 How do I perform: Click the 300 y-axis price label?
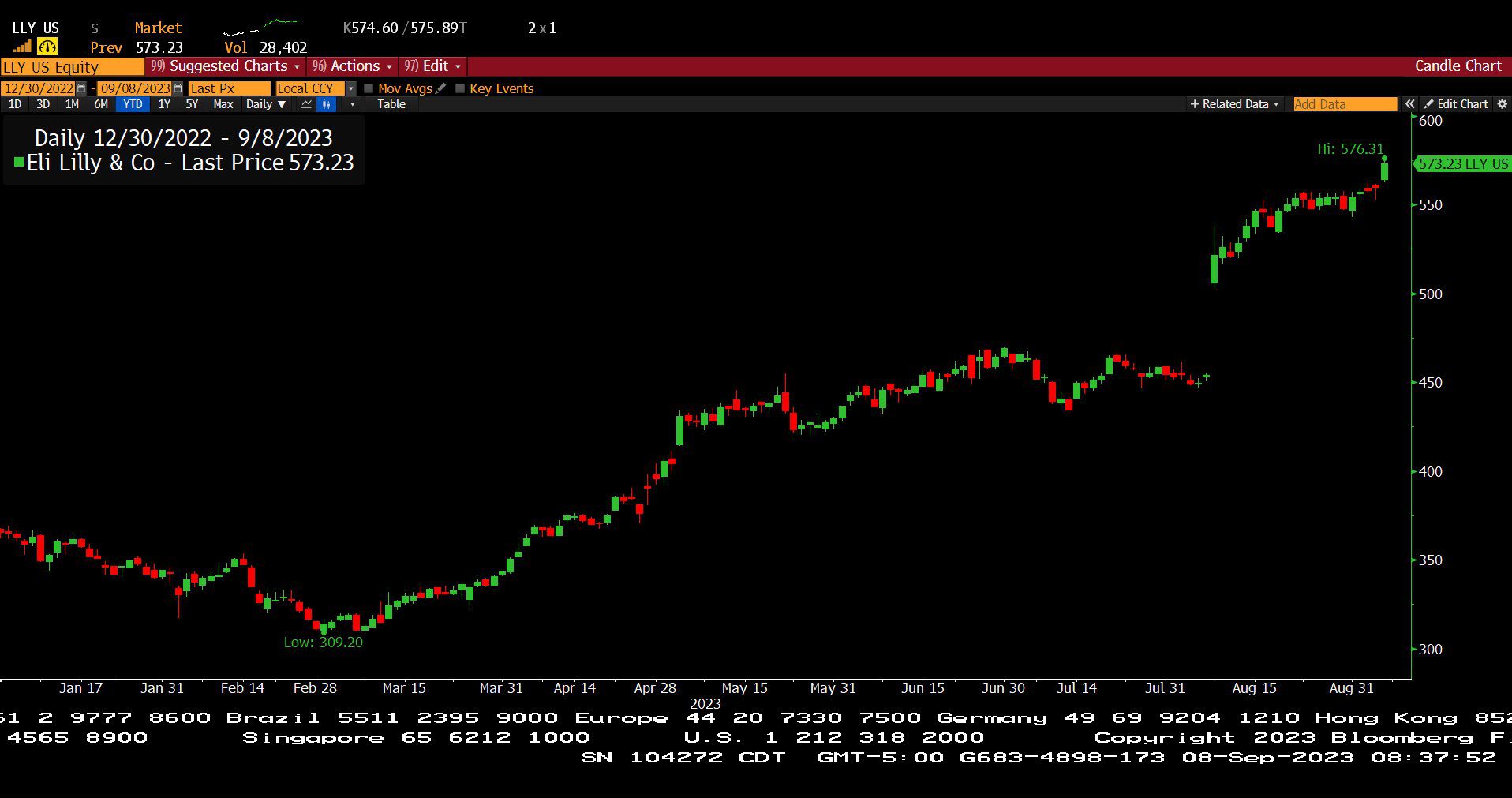tap(1431, 650)
